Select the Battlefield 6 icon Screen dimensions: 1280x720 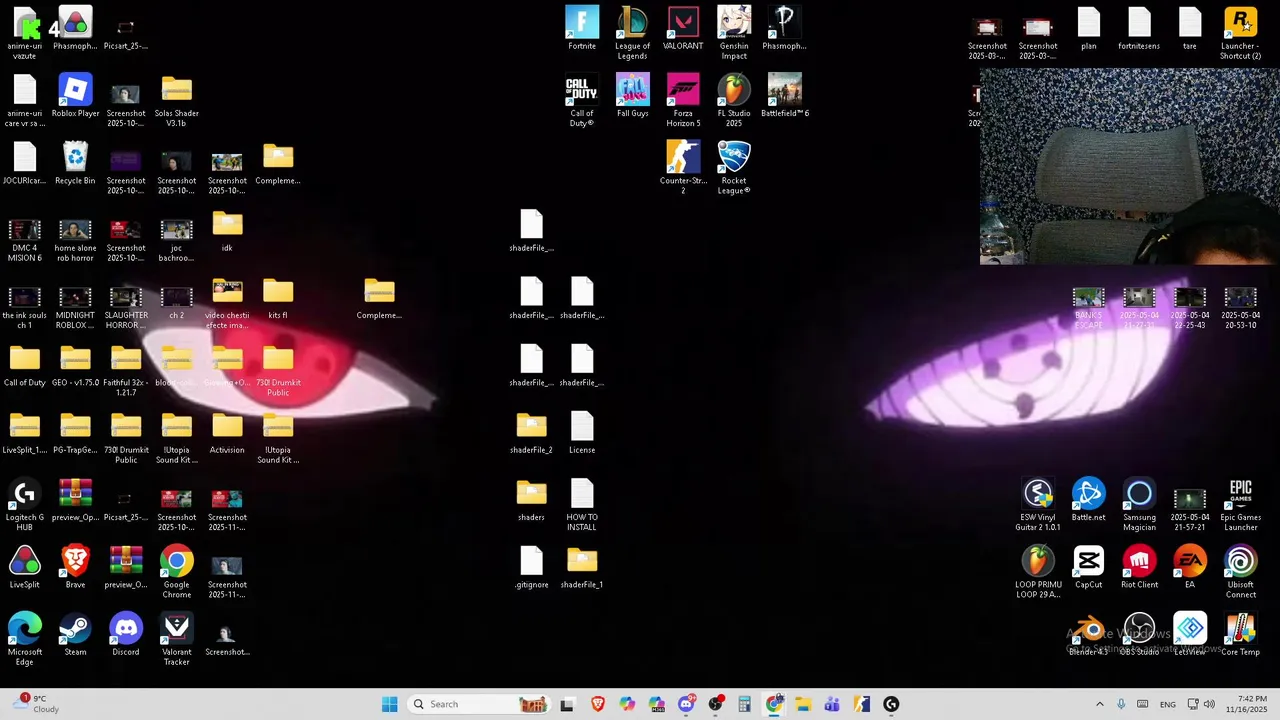(x=785, y=95)
